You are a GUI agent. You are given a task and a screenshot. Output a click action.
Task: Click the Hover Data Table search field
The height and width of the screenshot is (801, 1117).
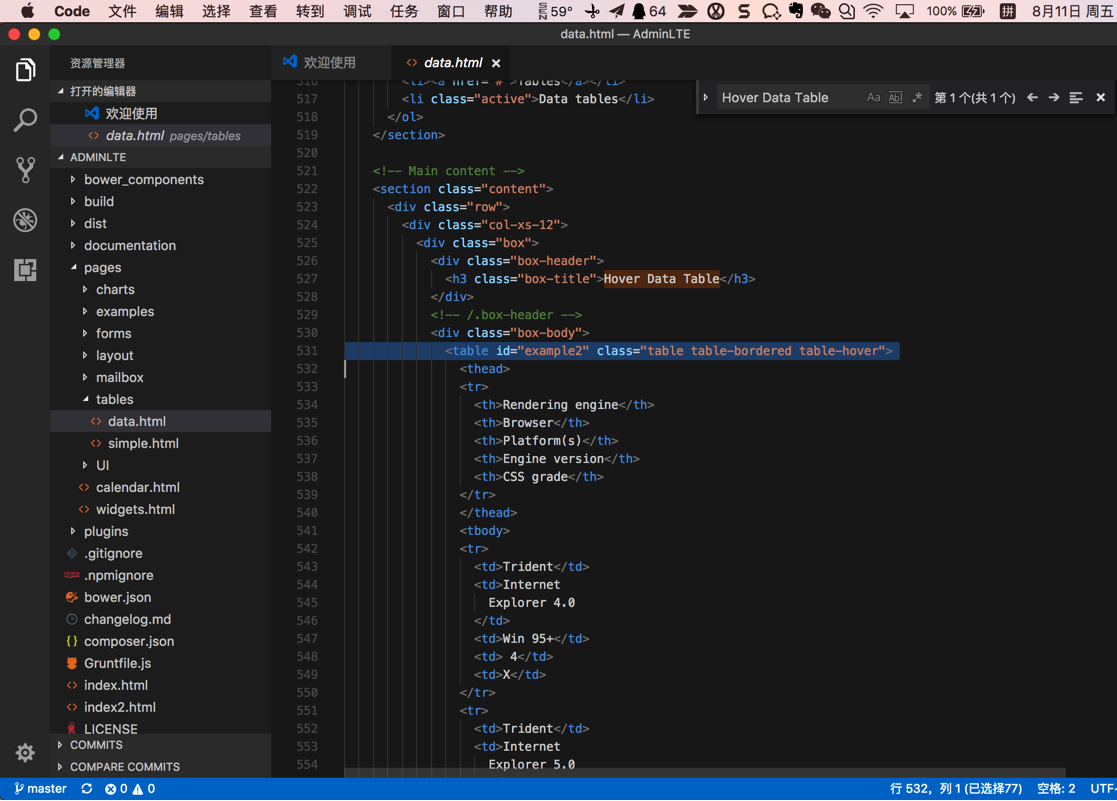tap(787, 98)
